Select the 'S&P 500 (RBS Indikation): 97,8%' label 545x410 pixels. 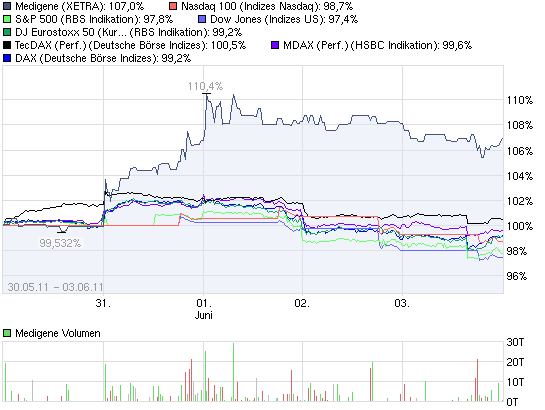coord(94,19)
